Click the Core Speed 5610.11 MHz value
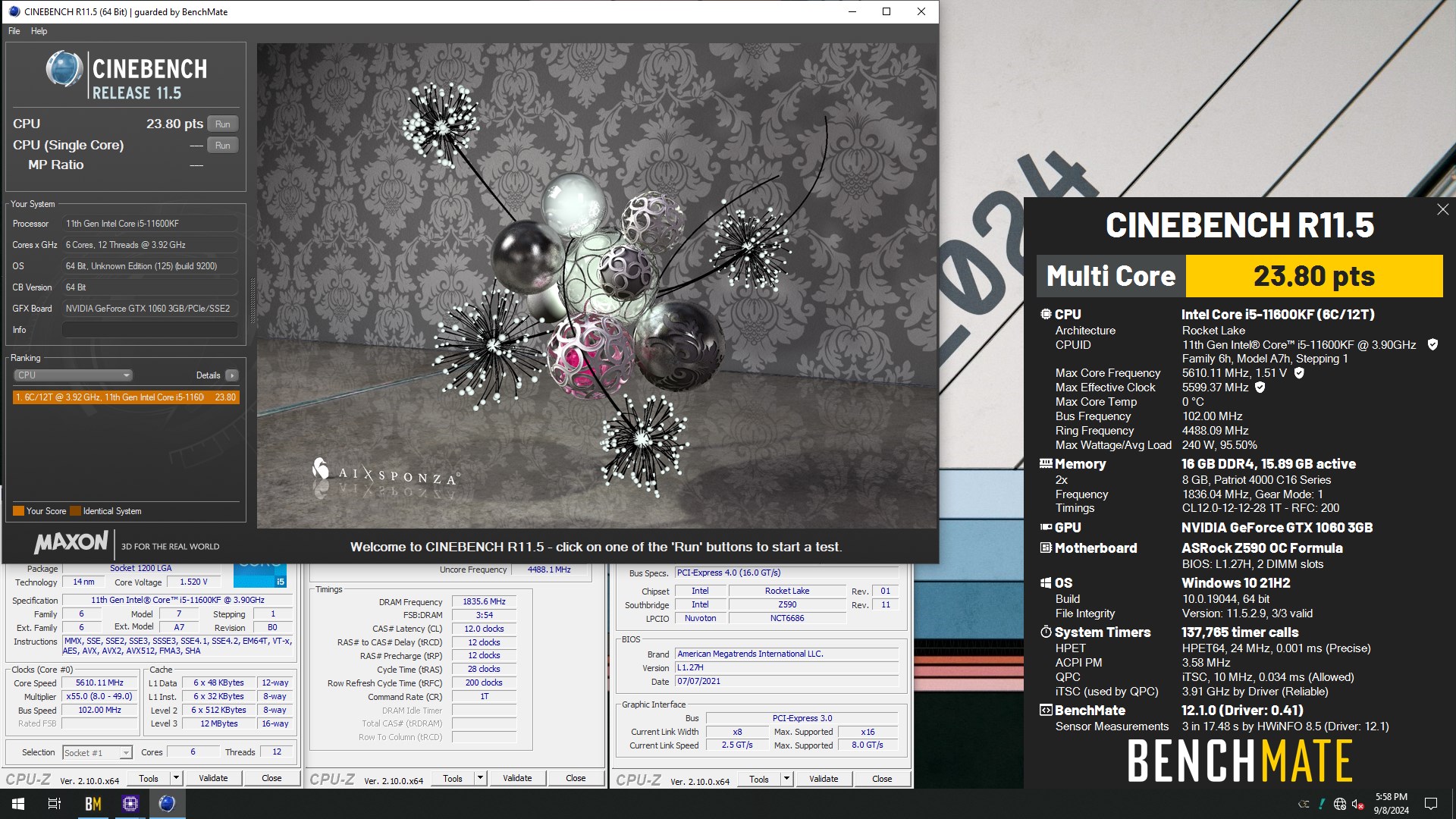This screenshot has width=1456, height=819. coord(99,682)
